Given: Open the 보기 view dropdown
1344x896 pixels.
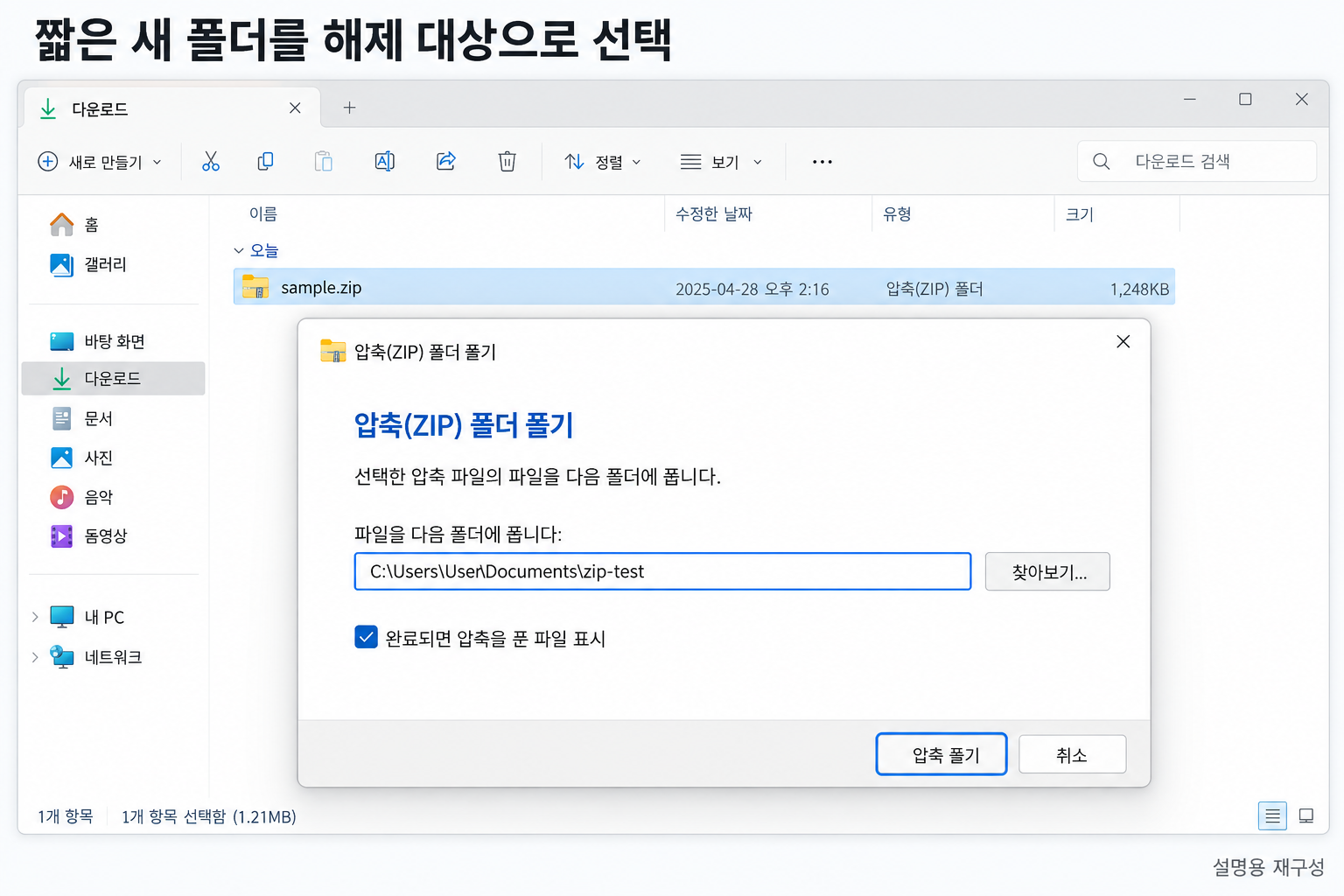Looking at the screenshot, I should (x=722, y=162).
